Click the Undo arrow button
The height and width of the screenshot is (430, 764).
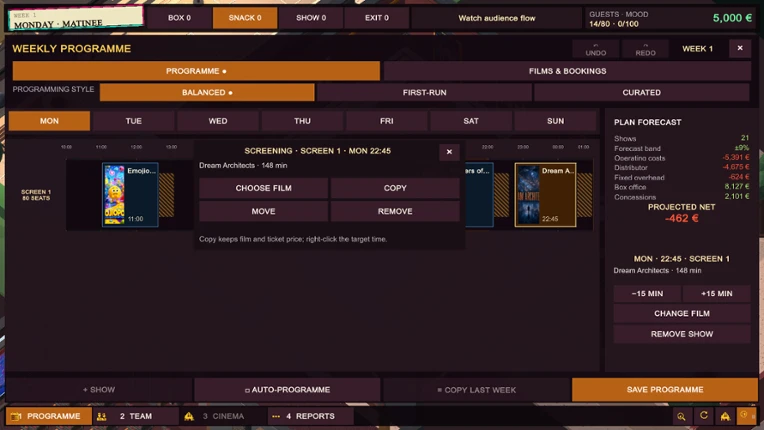595,49
